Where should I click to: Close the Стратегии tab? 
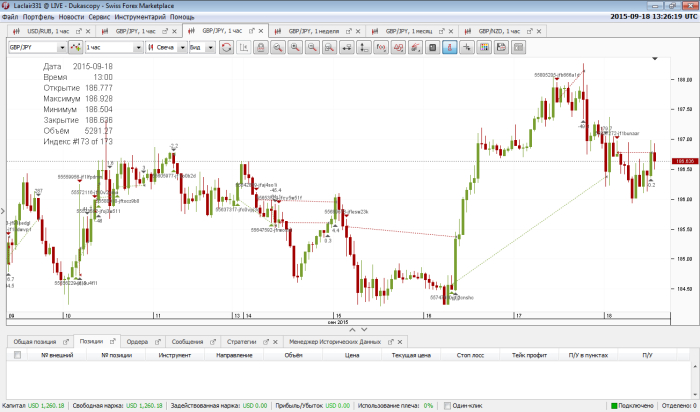point(275,342)
